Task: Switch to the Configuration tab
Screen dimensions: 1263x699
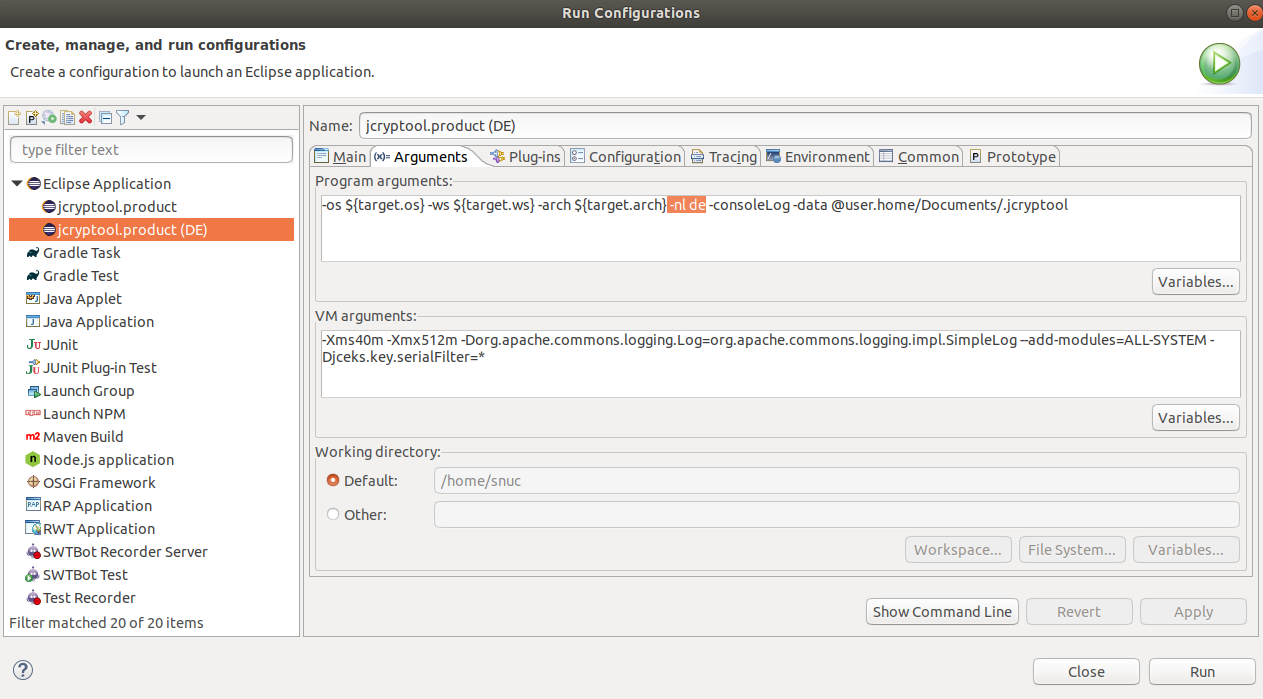Action: 626,157
